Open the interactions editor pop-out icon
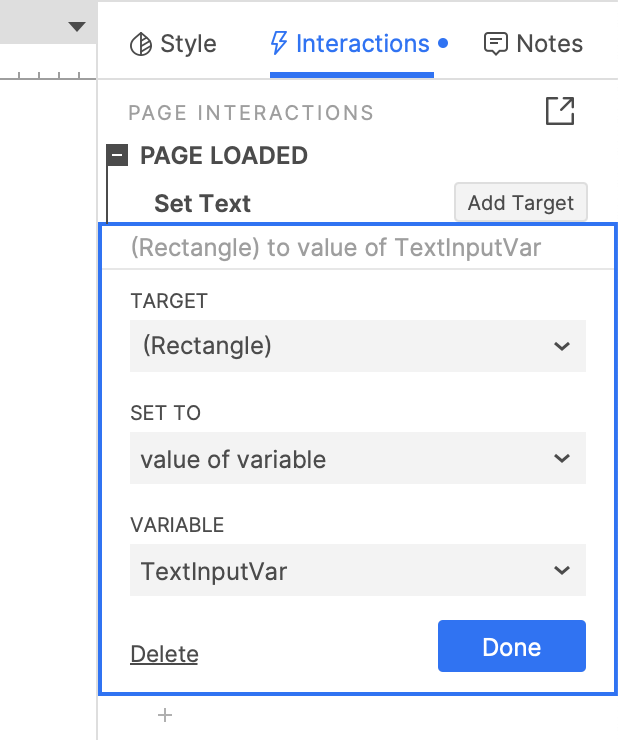 (560, 111)
